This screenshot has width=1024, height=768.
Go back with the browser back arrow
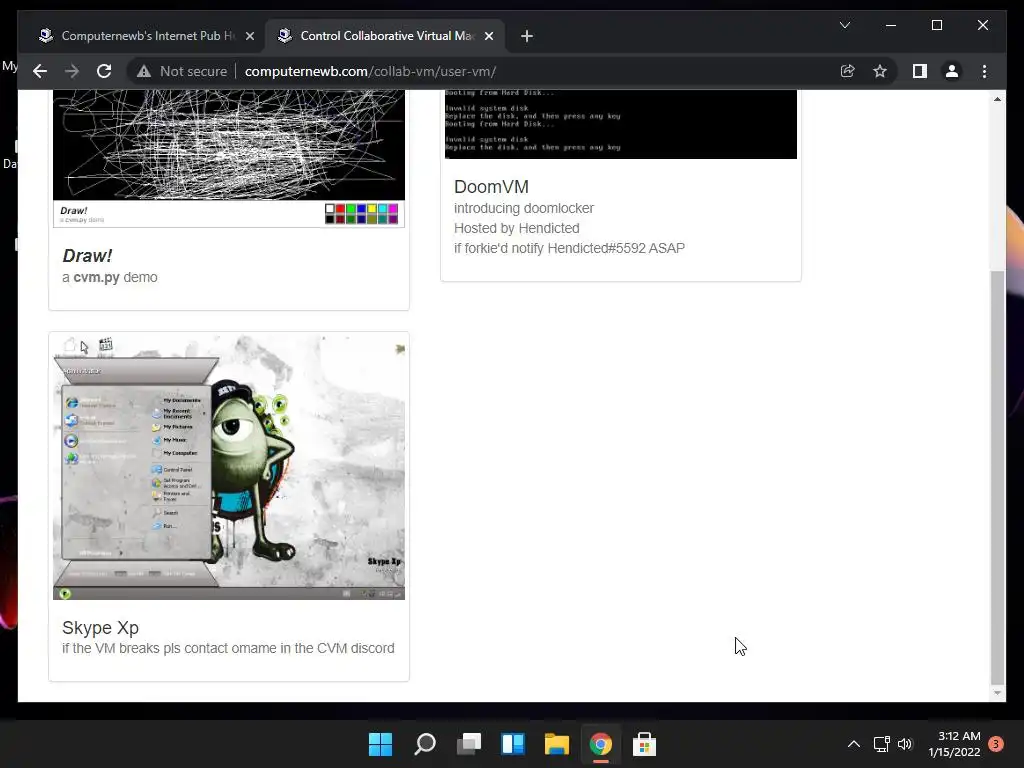[x=40, y=71]
